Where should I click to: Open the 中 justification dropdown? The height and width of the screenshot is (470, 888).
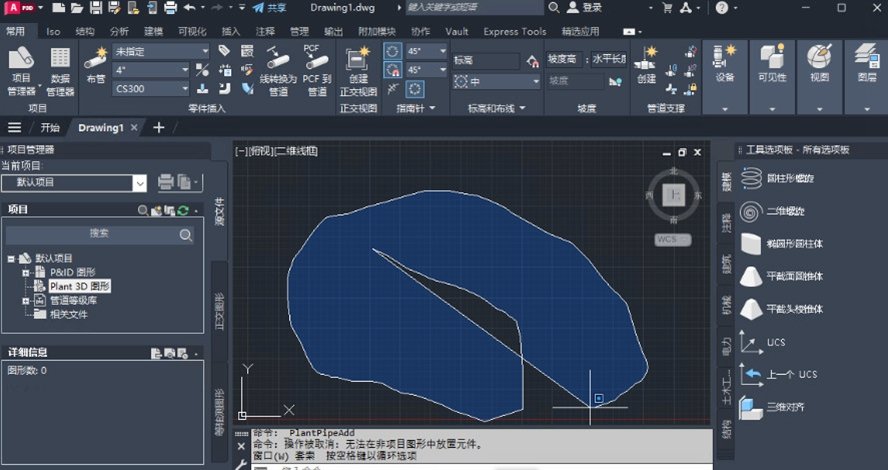pyautogui.click(x=497, y=82)
